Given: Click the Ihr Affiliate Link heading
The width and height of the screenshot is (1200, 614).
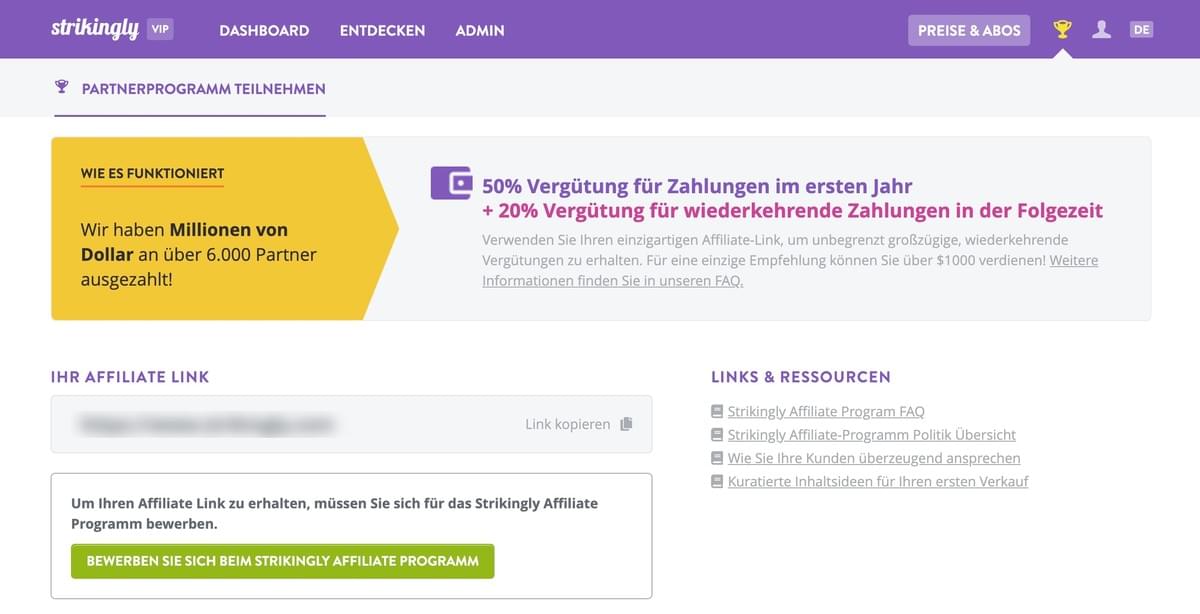Looking at the screenshot, I should (130, 377).
